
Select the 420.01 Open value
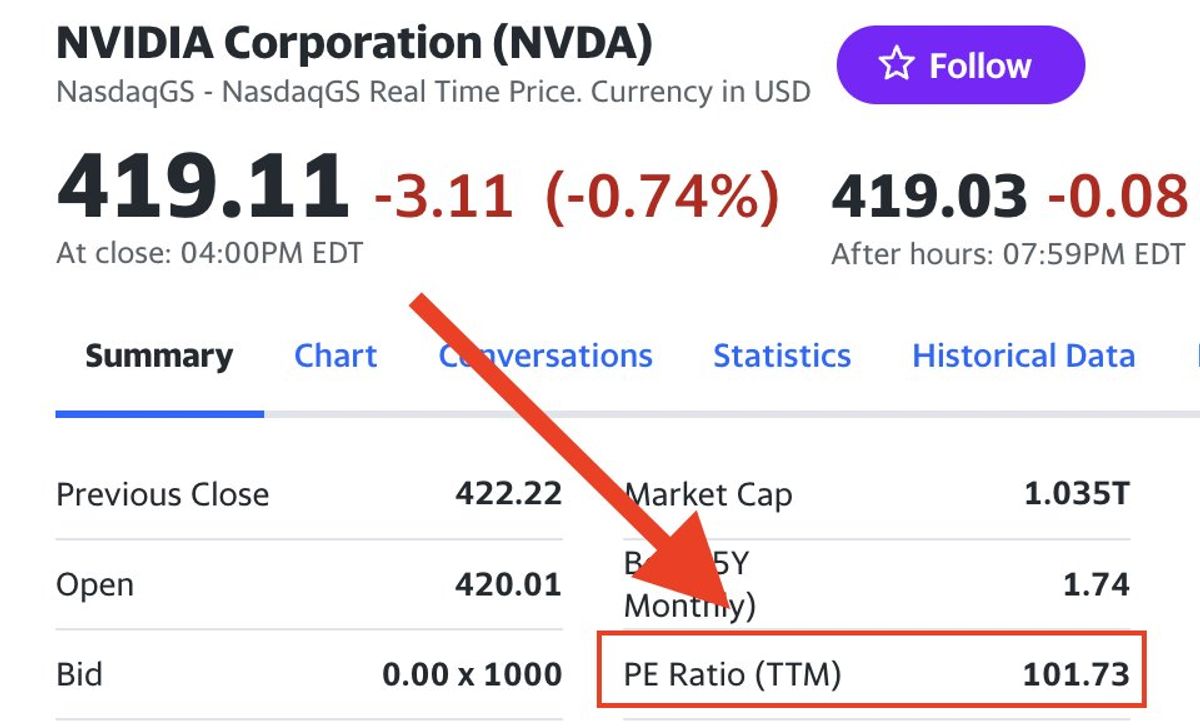(508, 584)
